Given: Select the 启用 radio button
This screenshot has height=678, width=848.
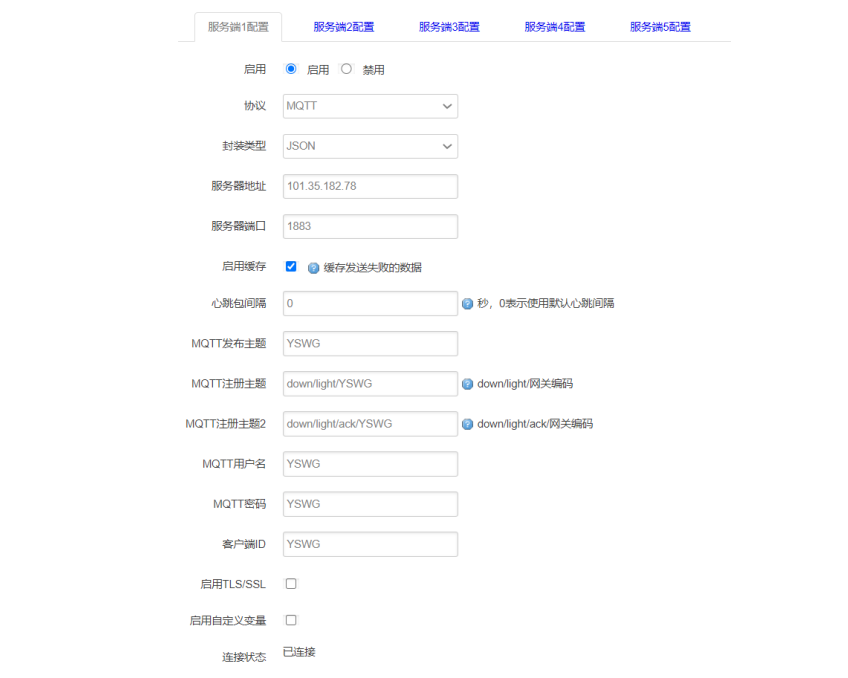Looking at the screenshot, I should [289, 69].
